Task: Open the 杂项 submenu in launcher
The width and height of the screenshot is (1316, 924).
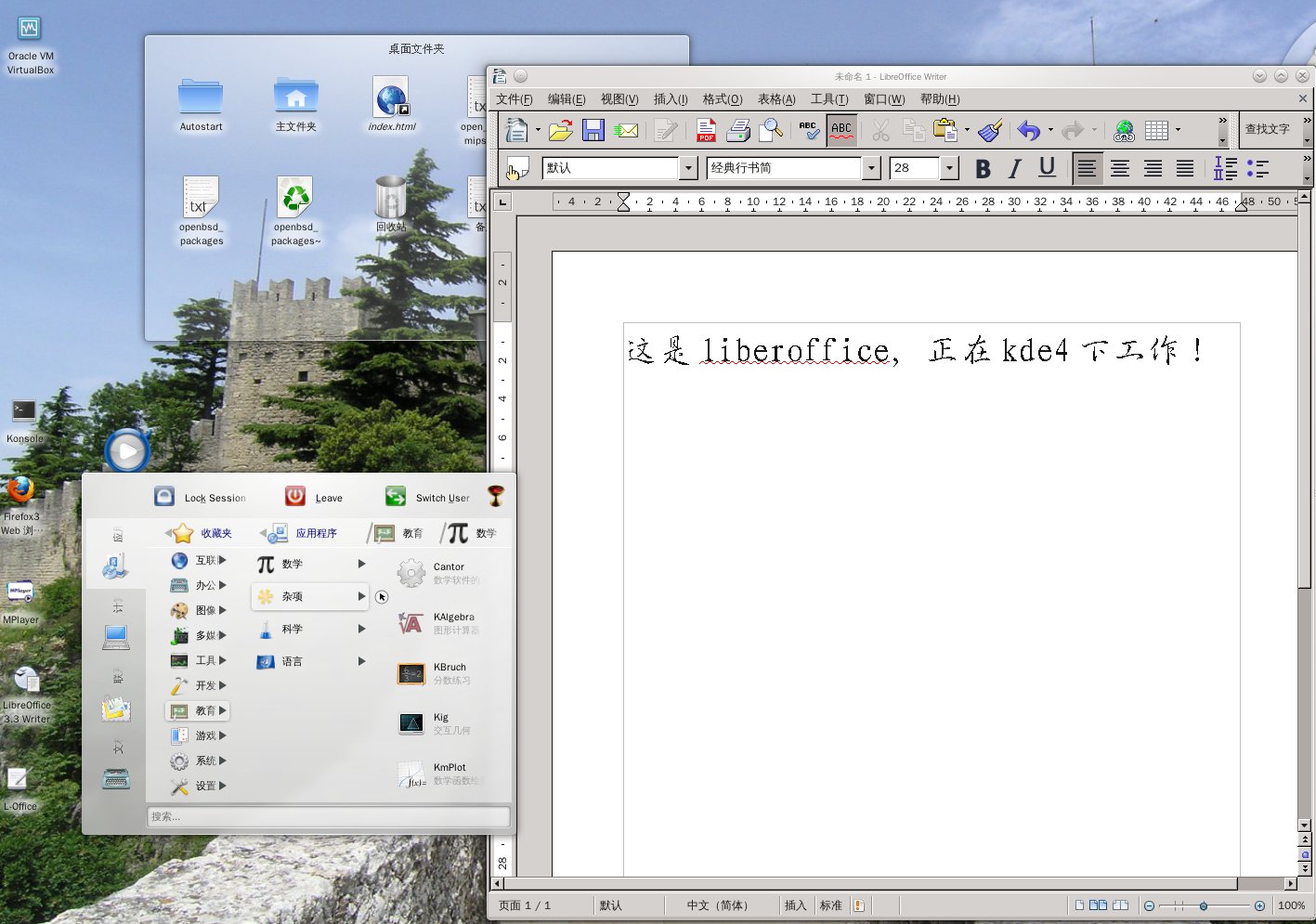Action: 309,596
